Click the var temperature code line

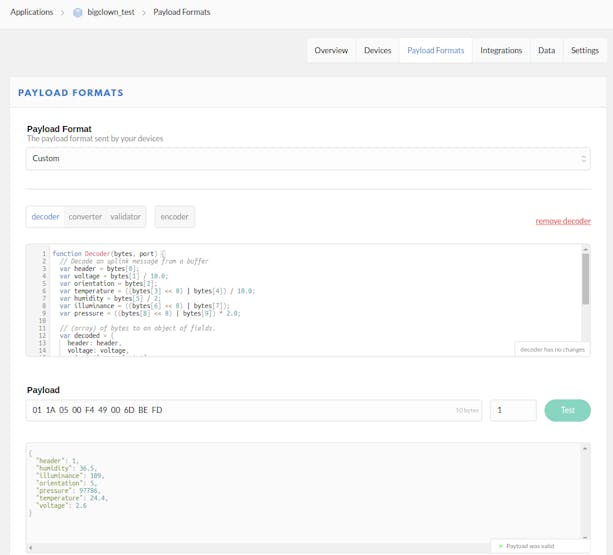tap(157, 291)
